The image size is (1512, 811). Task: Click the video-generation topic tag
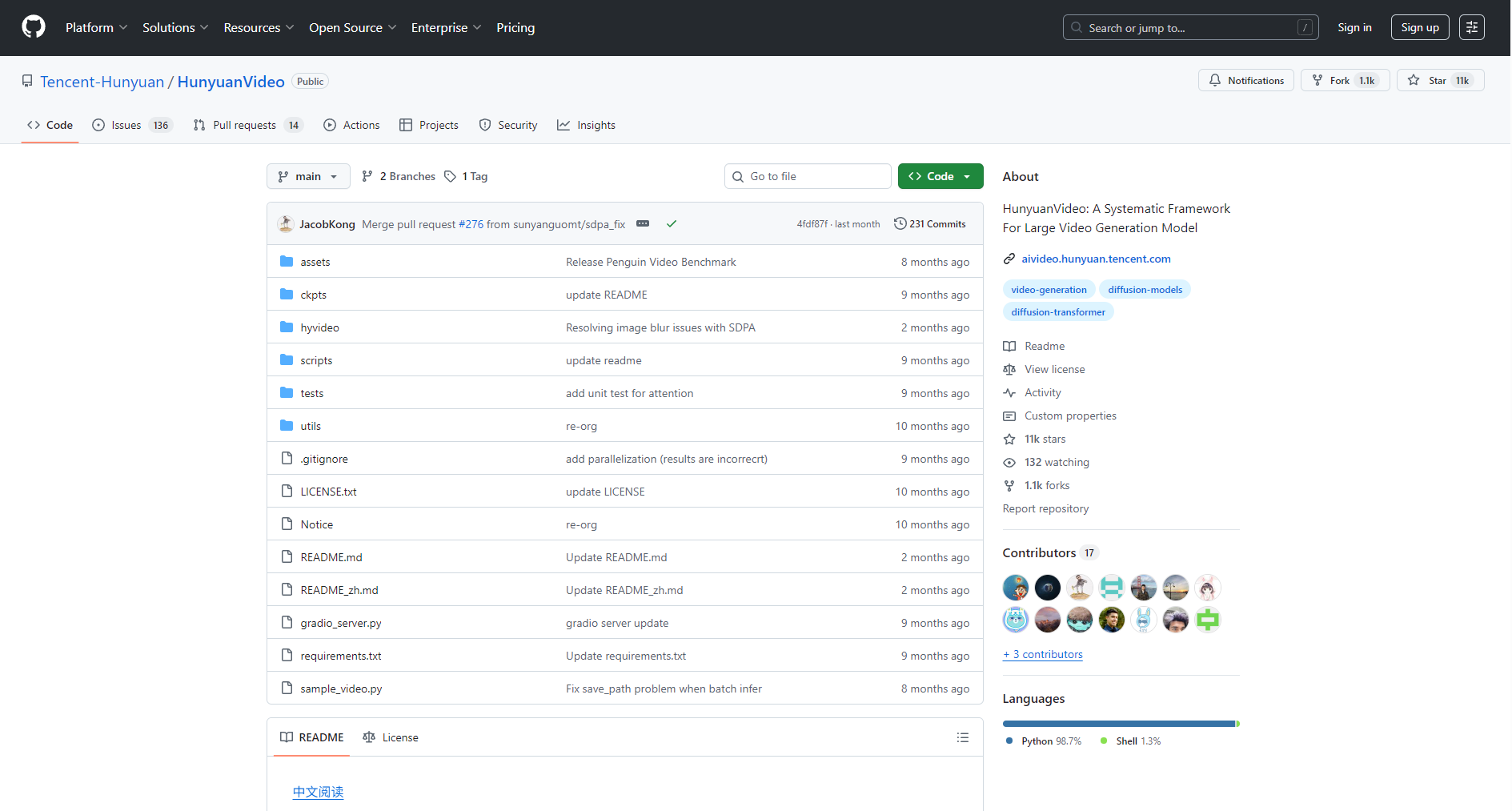click(x=1049, y=290)
